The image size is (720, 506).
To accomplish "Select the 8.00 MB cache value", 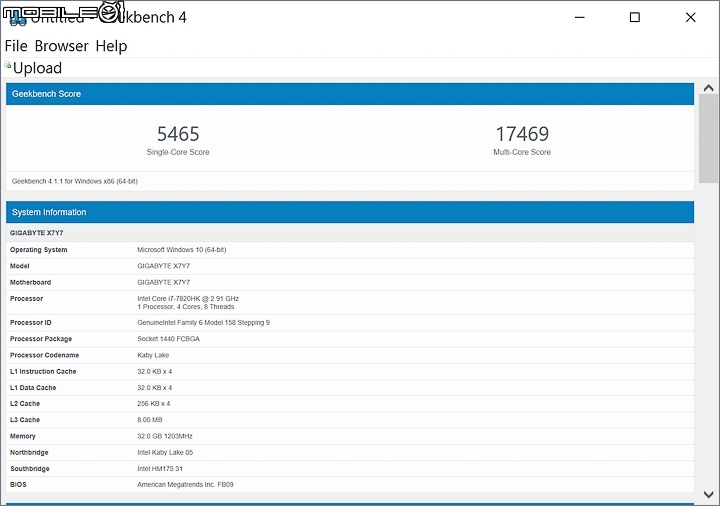I will 150,420.
